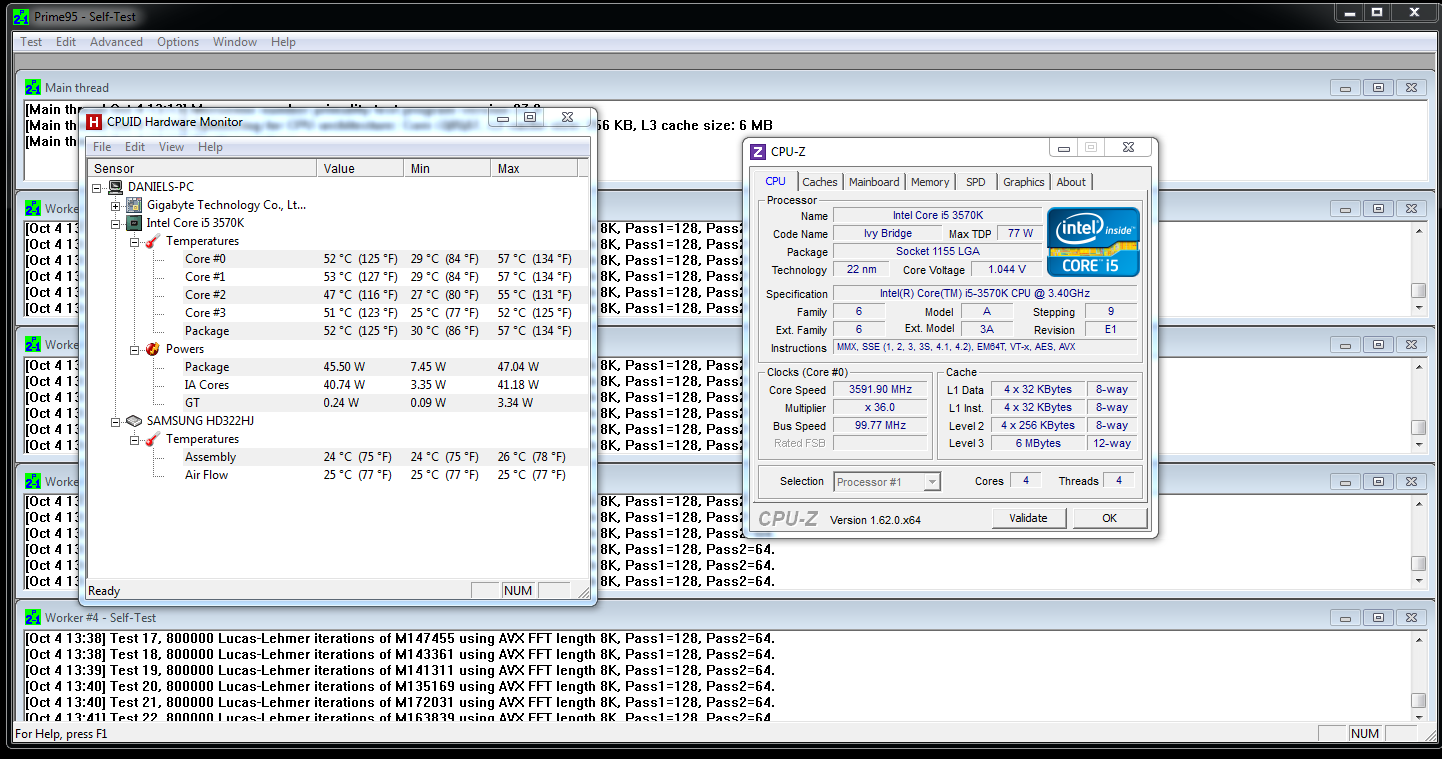Open the Advanced menu in Prime95

tap(116, 42)
